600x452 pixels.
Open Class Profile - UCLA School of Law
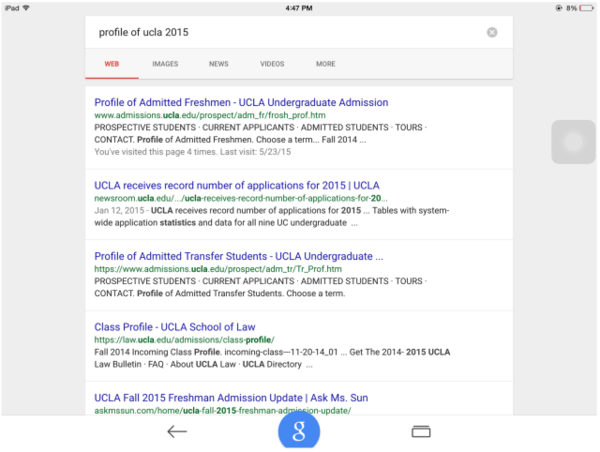[175, 327]
